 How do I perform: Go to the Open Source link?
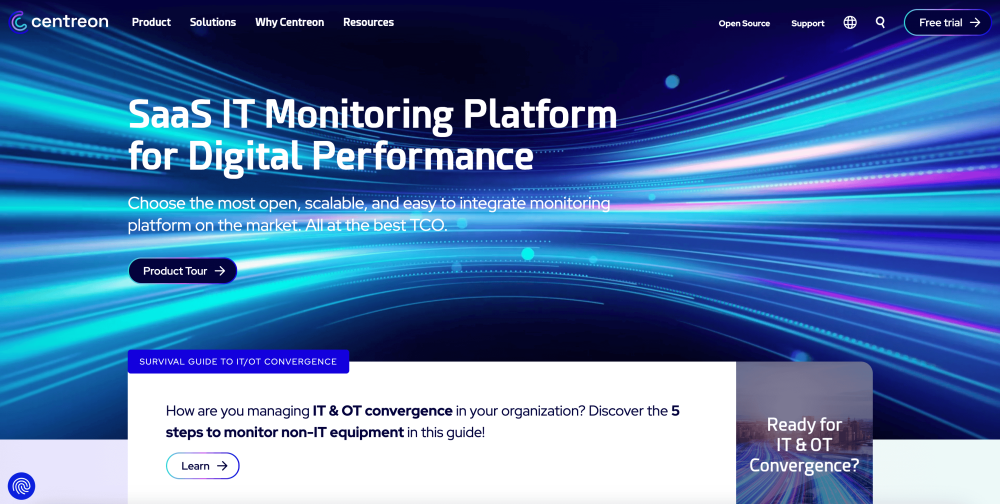(x=744, y=23)
